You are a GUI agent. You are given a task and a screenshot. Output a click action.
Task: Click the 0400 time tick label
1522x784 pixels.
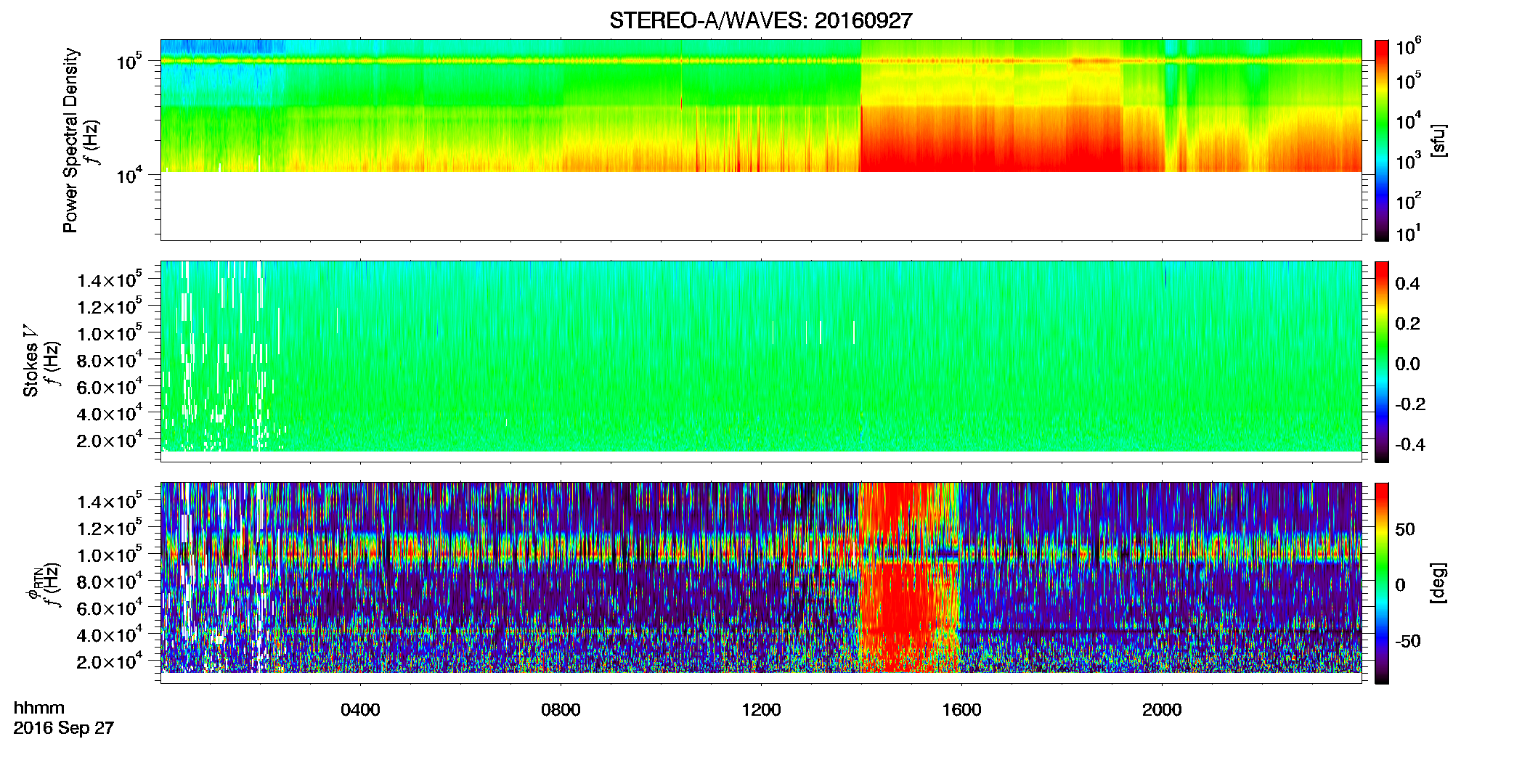coord(360,710)
